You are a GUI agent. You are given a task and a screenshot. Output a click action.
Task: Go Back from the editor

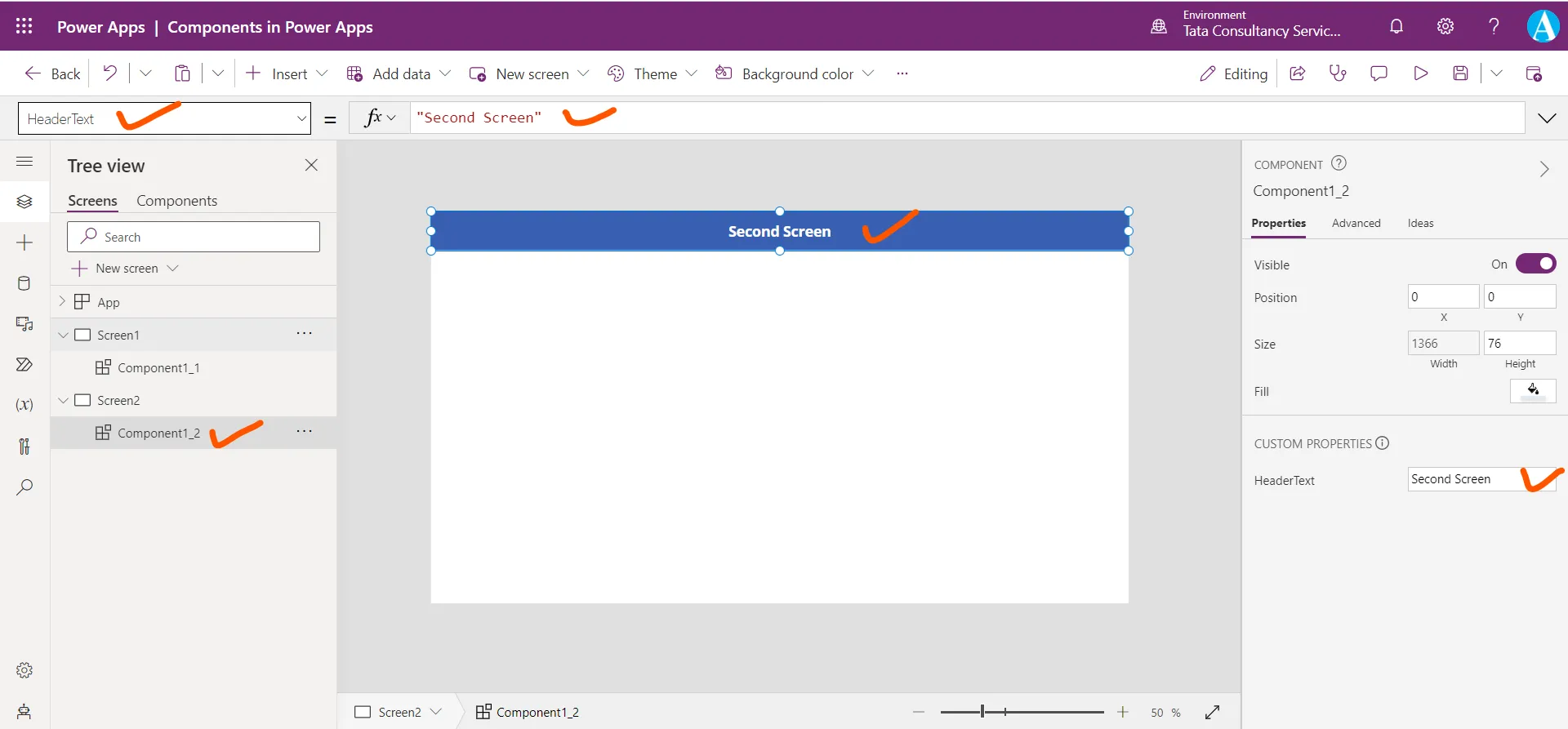coord(53,73)
